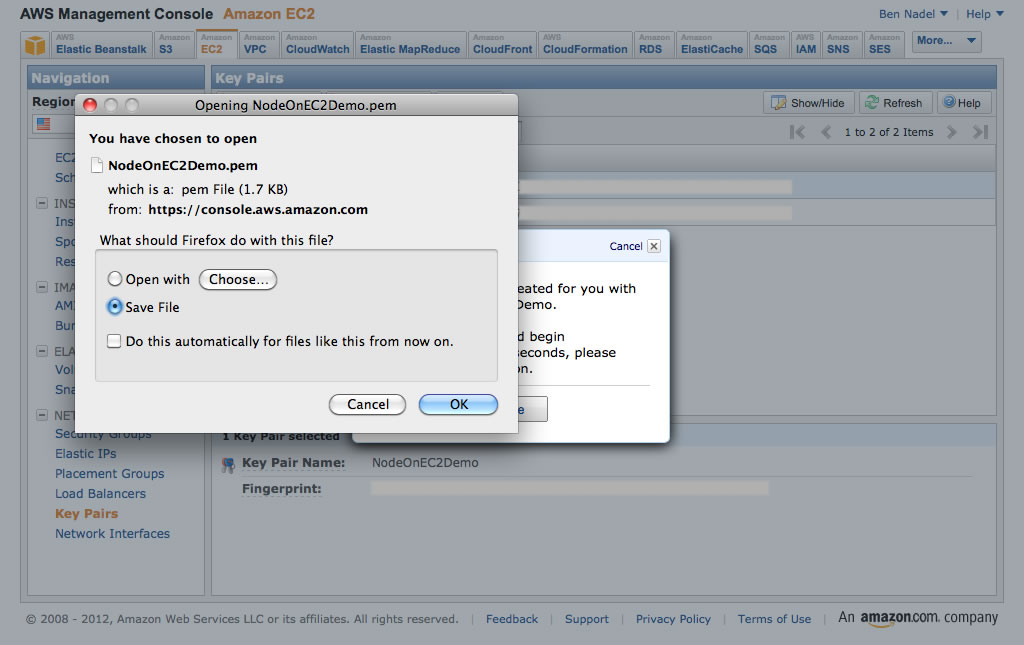
Task: Switch to the S3 service tab
Action: (173, 45)
